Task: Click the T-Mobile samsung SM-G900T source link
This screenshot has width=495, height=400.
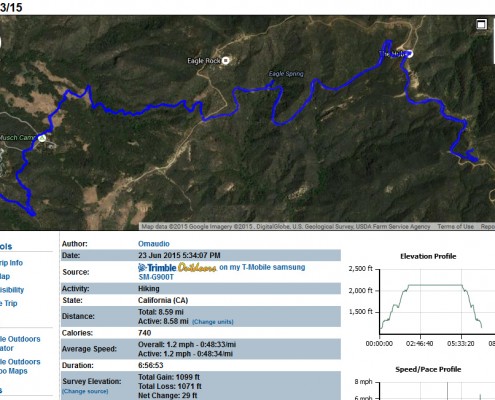Action: point(222,272)
